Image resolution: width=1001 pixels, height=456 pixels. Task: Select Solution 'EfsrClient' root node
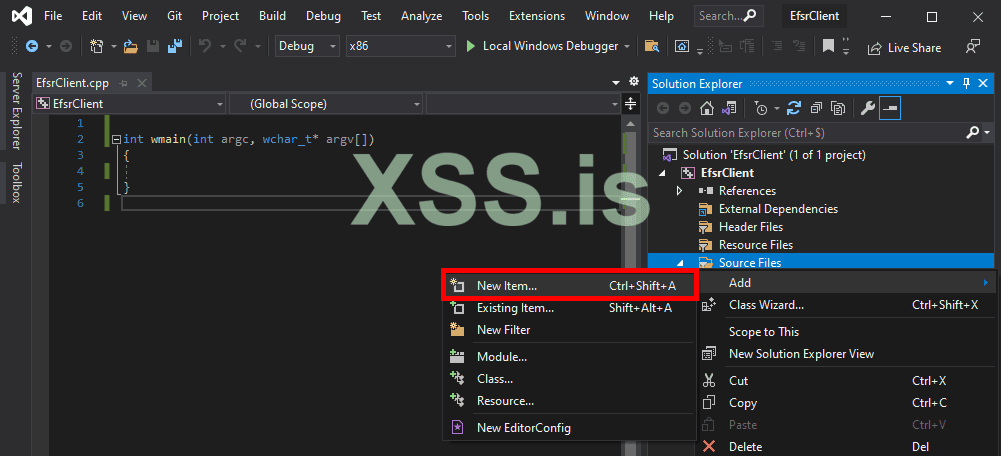coord(774,155)
